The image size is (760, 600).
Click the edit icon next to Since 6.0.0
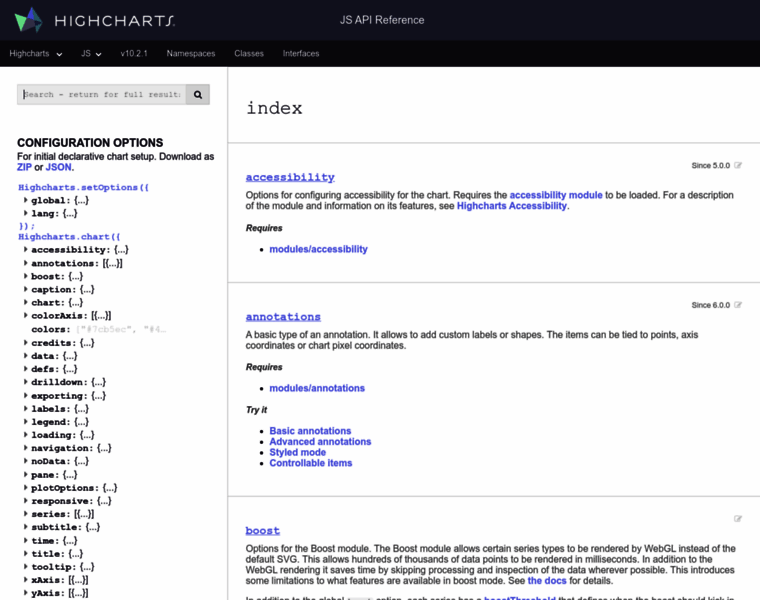[738, 305]
